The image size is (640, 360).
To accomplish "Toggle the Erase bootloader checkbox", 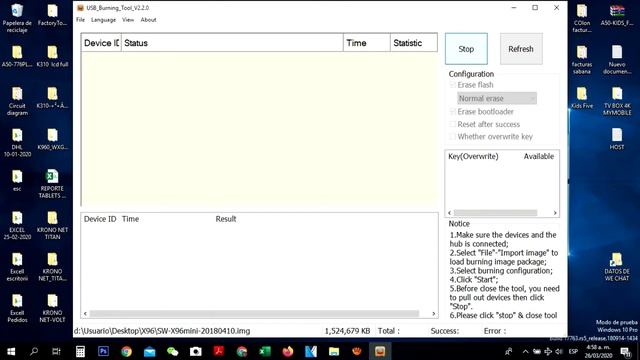I will tap(453, 111).
